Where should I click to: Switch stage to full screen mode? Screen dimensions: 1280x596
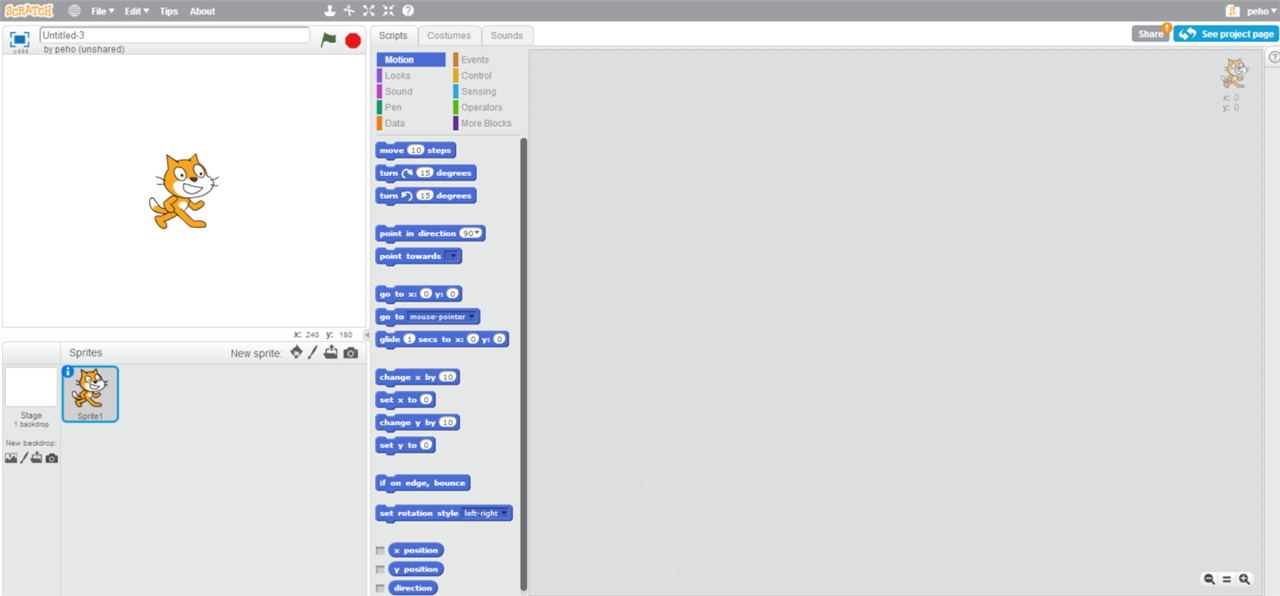coord(19,39)
